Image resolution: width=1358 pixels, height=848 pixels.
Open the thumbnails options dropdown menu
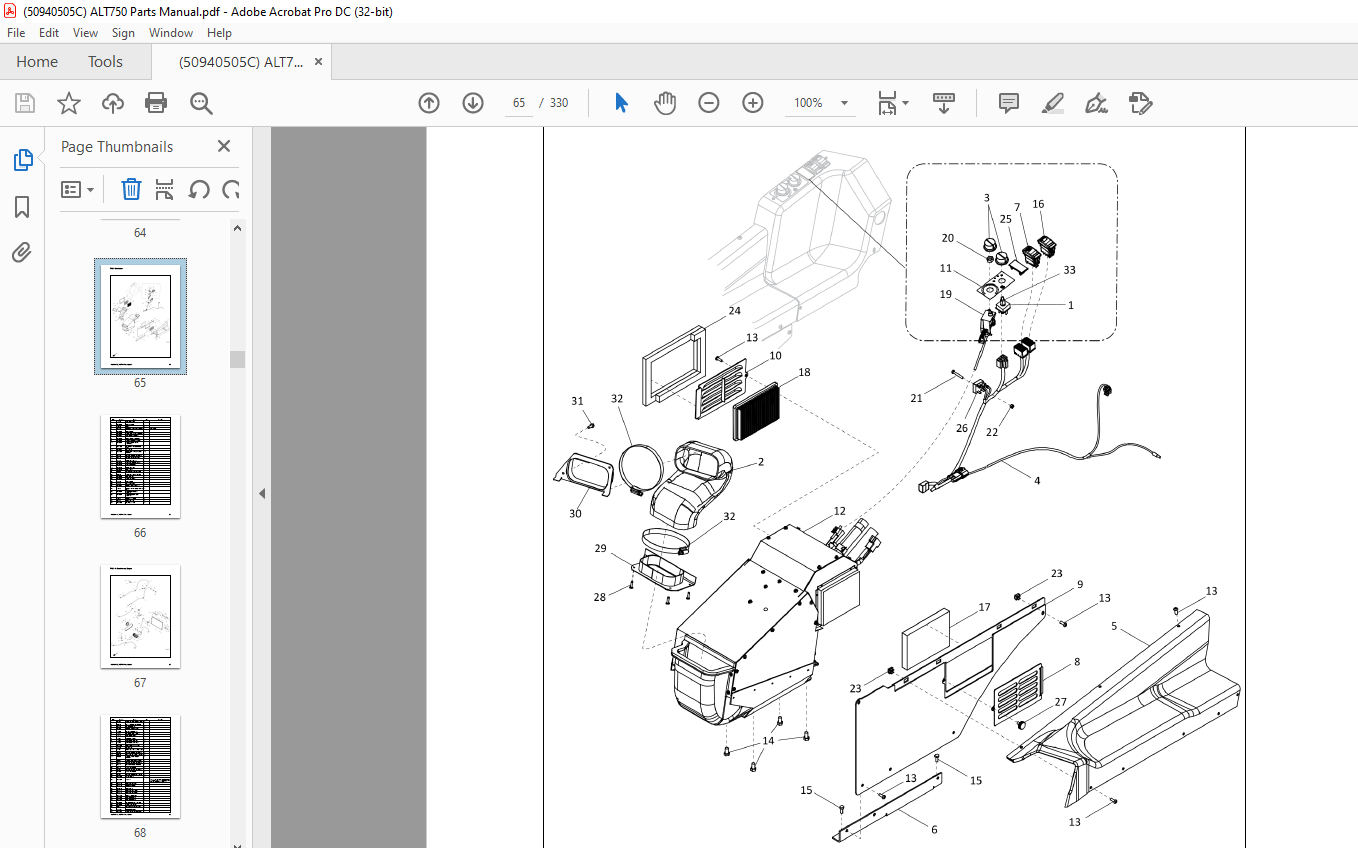tap(77, 189)
